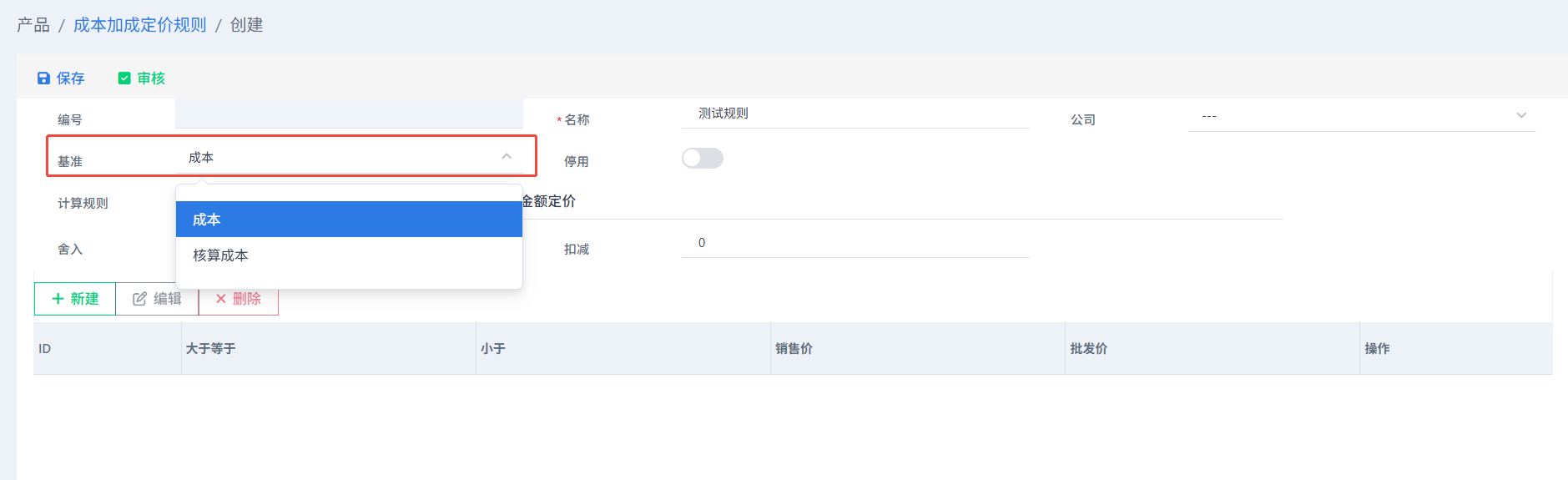
Task: Collapse the 基准 dropdown arrow
Action: 507,157
